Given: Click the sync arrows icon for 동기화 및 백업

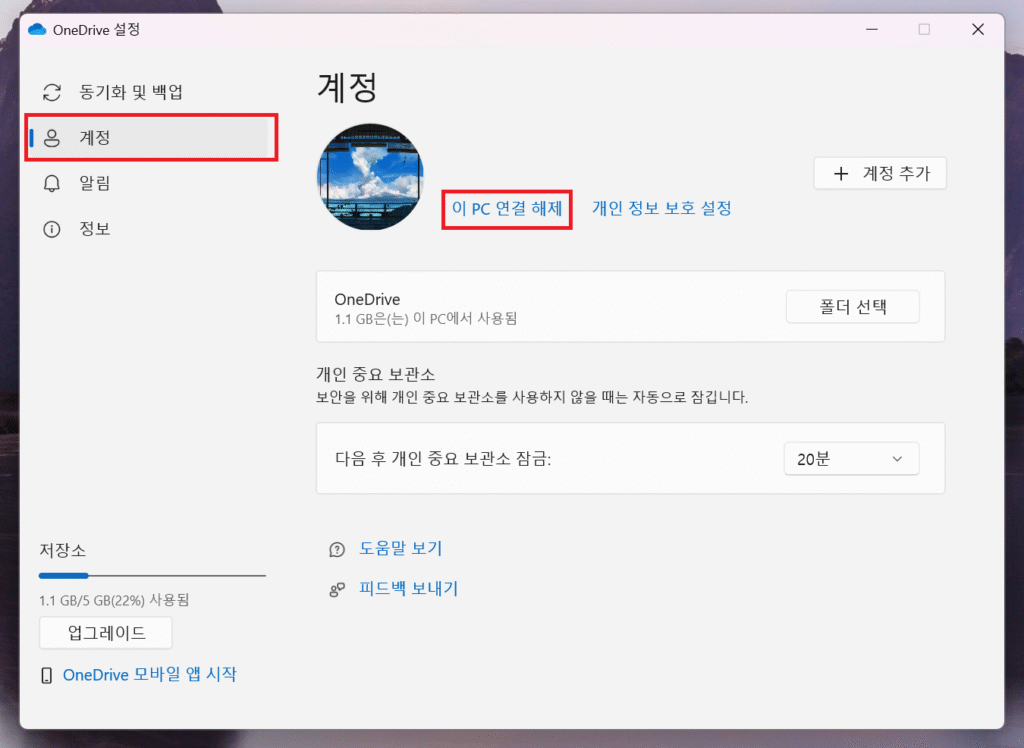Looking at the screenshot, I should click(x=52, y=92).
